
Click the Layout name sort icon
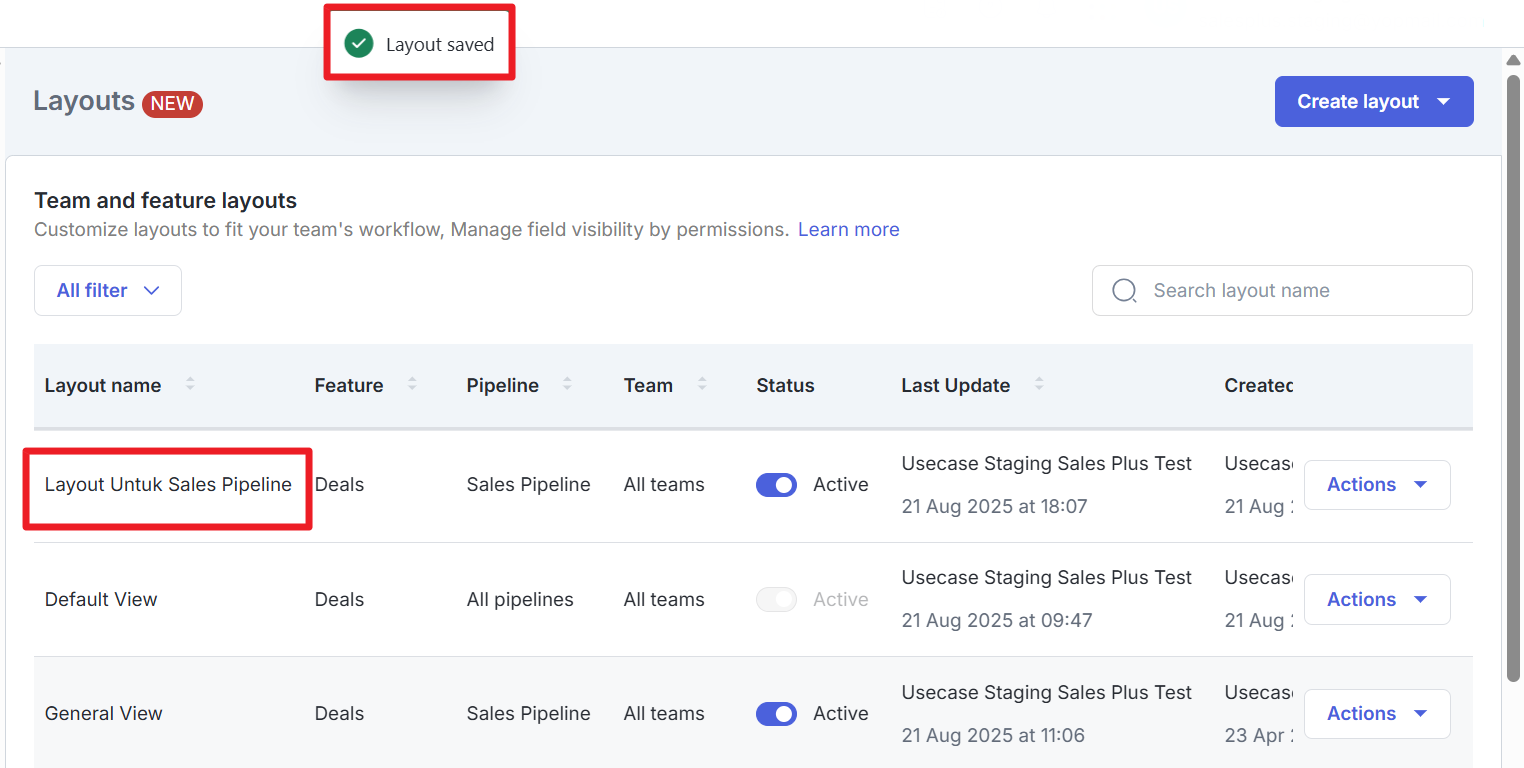pyautogui.click(x=190, y=385)
